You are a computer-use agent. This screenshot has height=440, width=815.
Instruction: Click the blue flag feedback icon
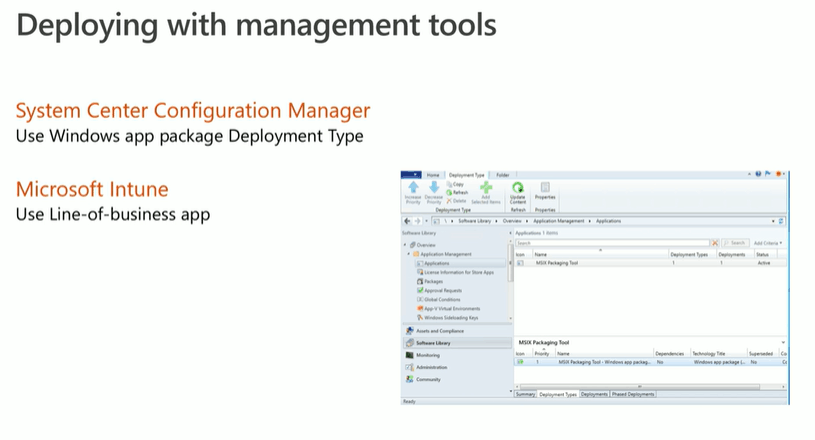point(767,175)
